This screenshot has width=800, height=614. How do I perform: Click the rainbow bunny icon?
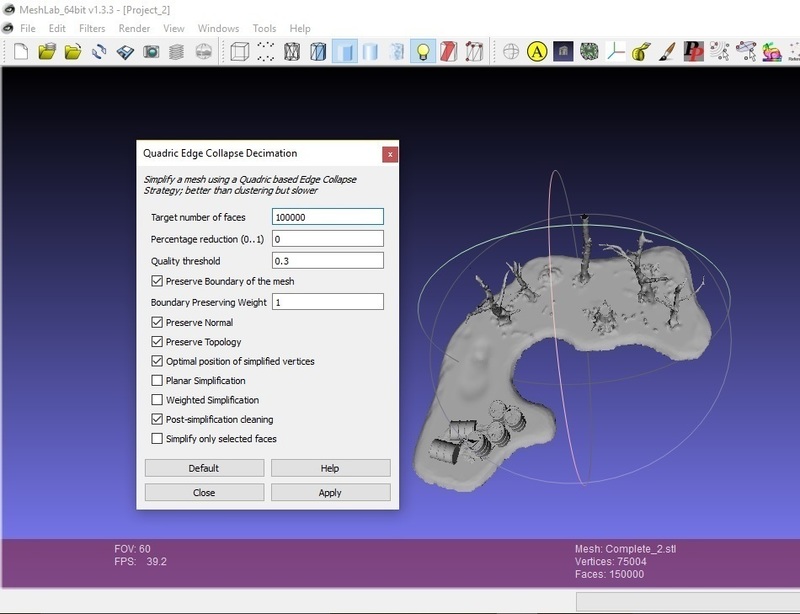(772, 52)
